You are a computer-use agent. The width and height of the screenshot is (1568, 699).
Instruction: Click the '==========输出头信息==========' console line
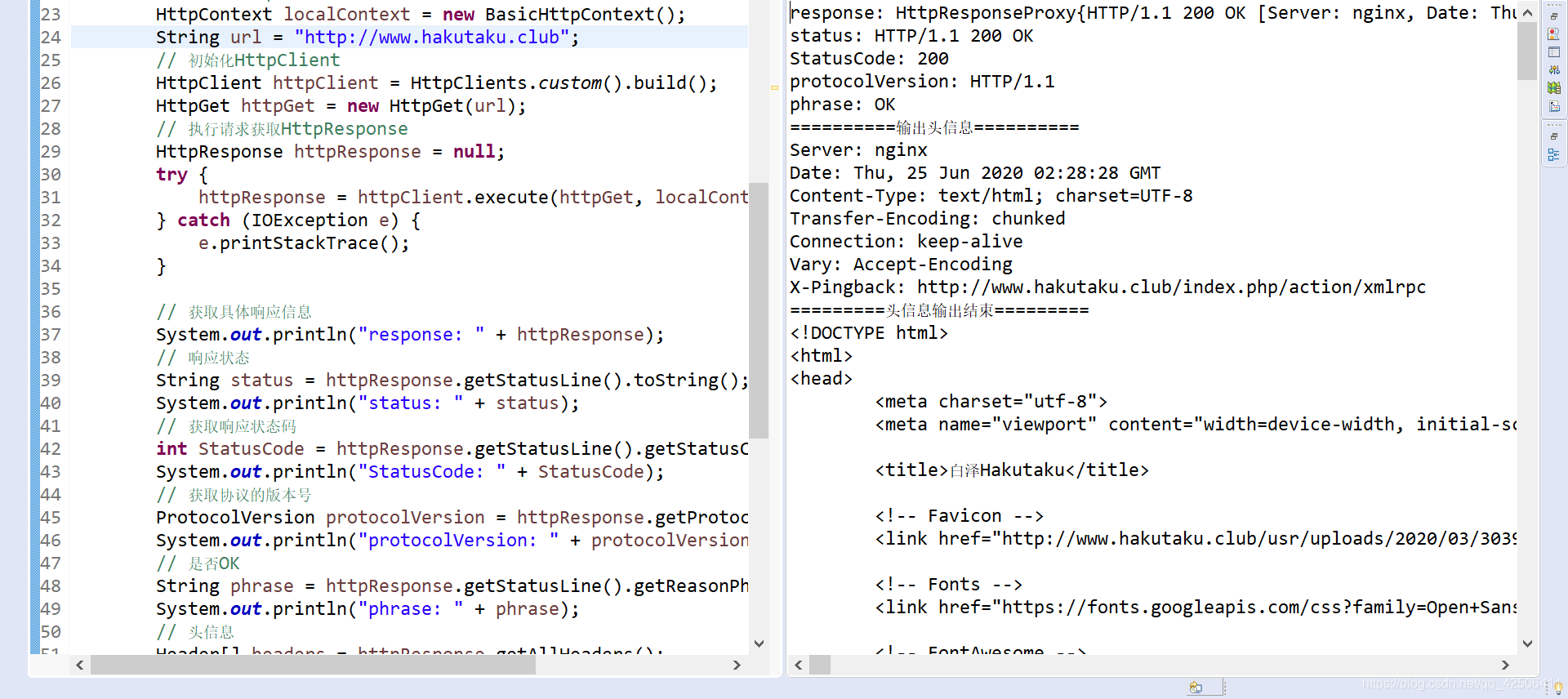(934, 127)
